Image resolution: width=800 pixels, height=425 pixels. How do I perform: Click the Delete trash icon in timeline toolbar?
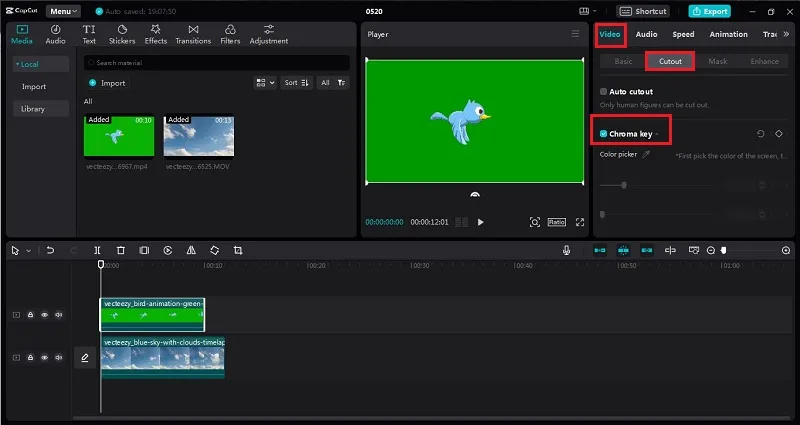click(x=121, y=250)
